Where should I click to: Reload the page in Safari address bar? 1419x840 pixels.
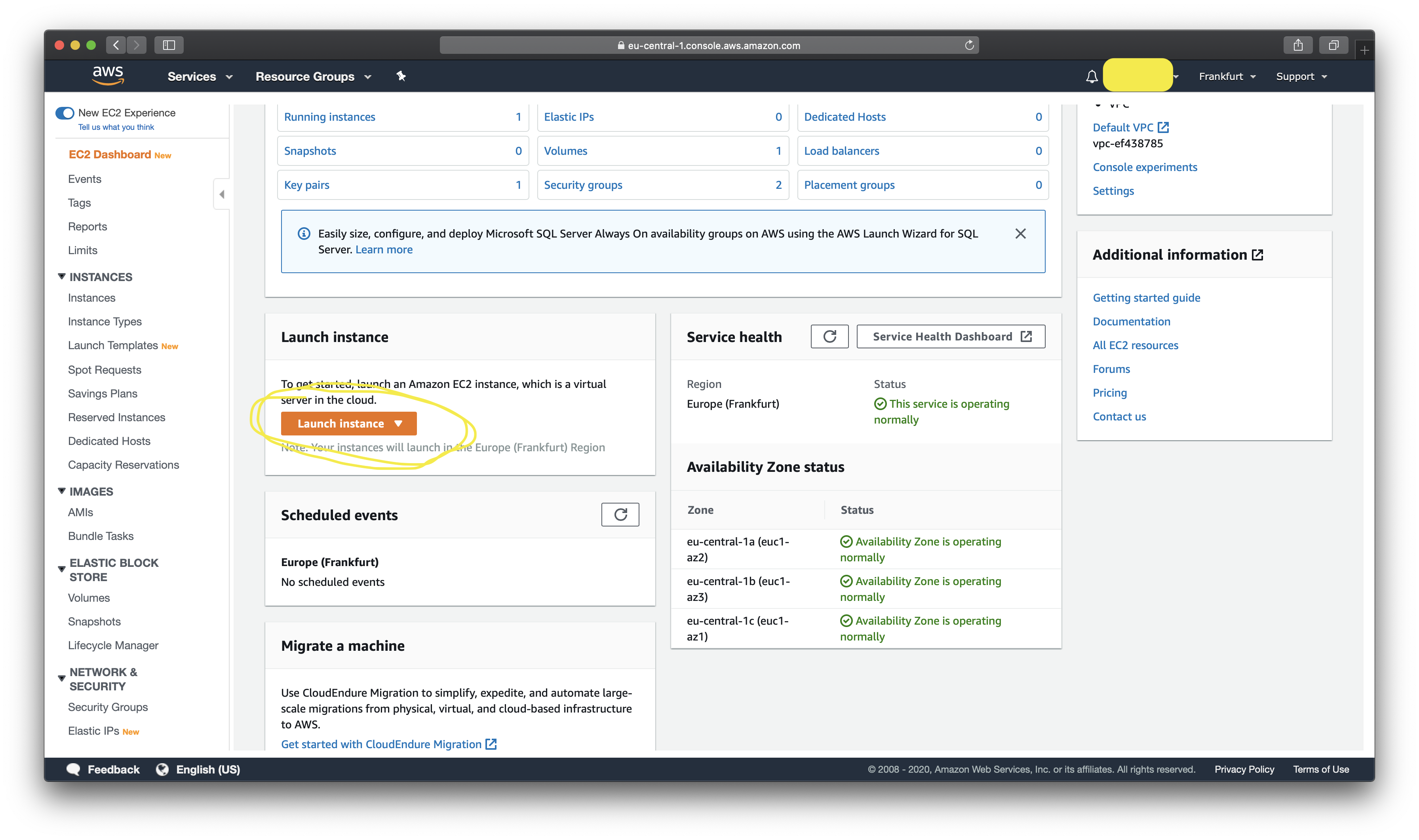click(969, 45)
